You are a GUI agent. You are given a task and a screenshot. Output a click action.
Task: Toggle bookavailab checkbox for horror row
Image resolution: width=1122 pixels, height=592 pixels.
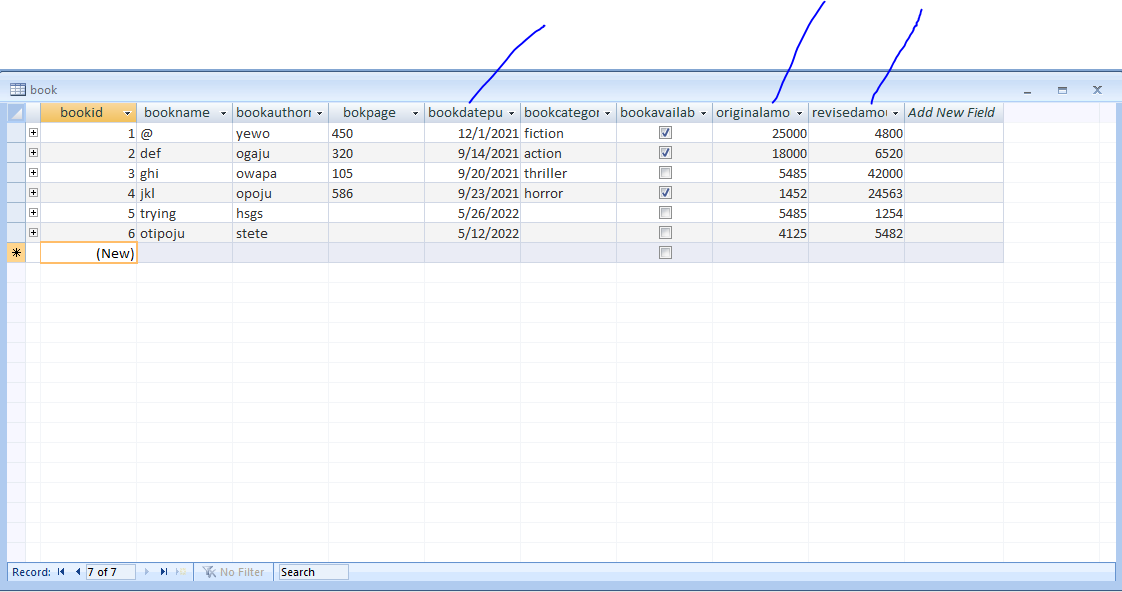(x=665, y=193)
